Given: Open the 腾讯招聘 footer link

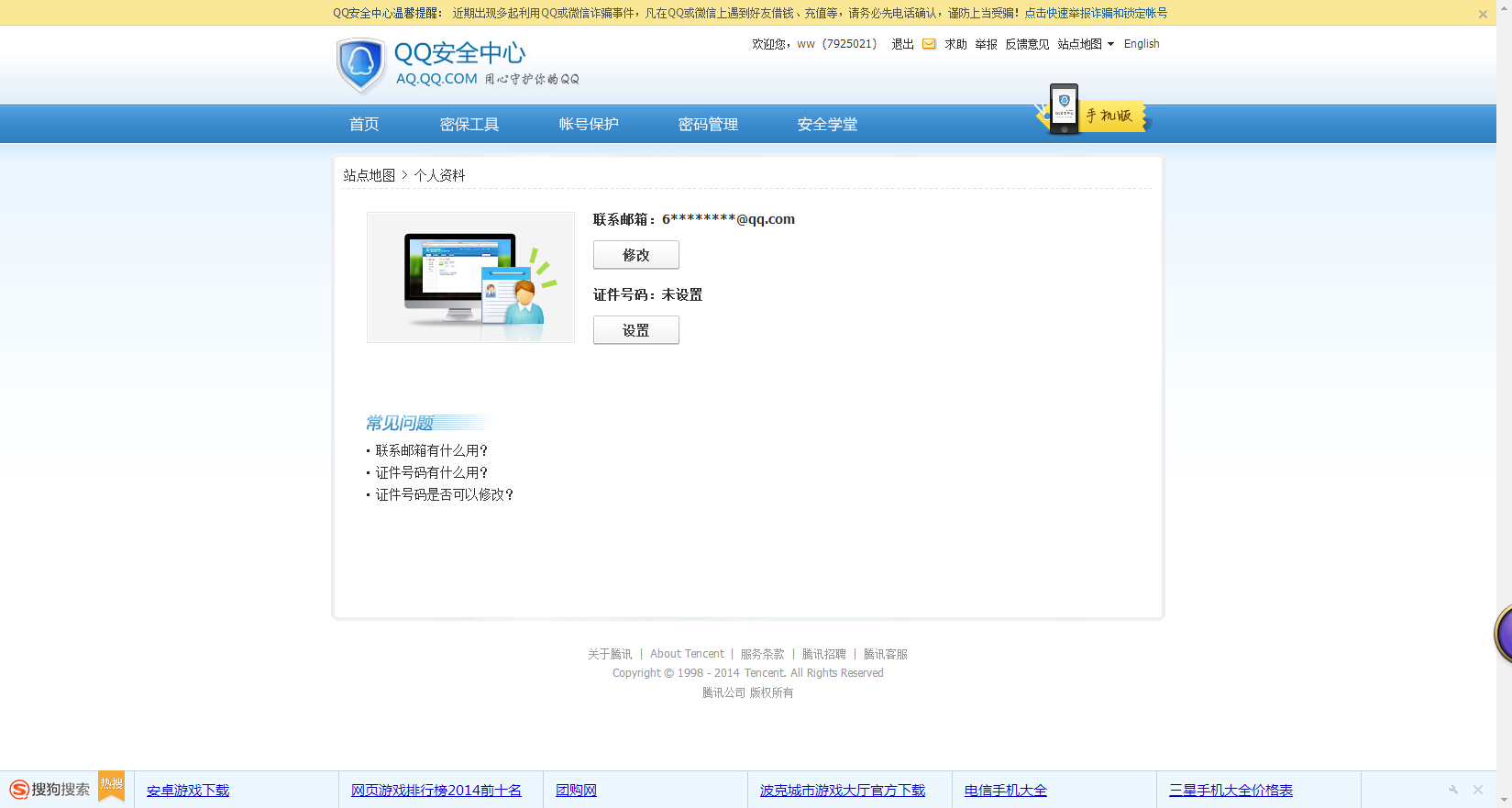Looking at the screenshot, I should pos(824,654).
